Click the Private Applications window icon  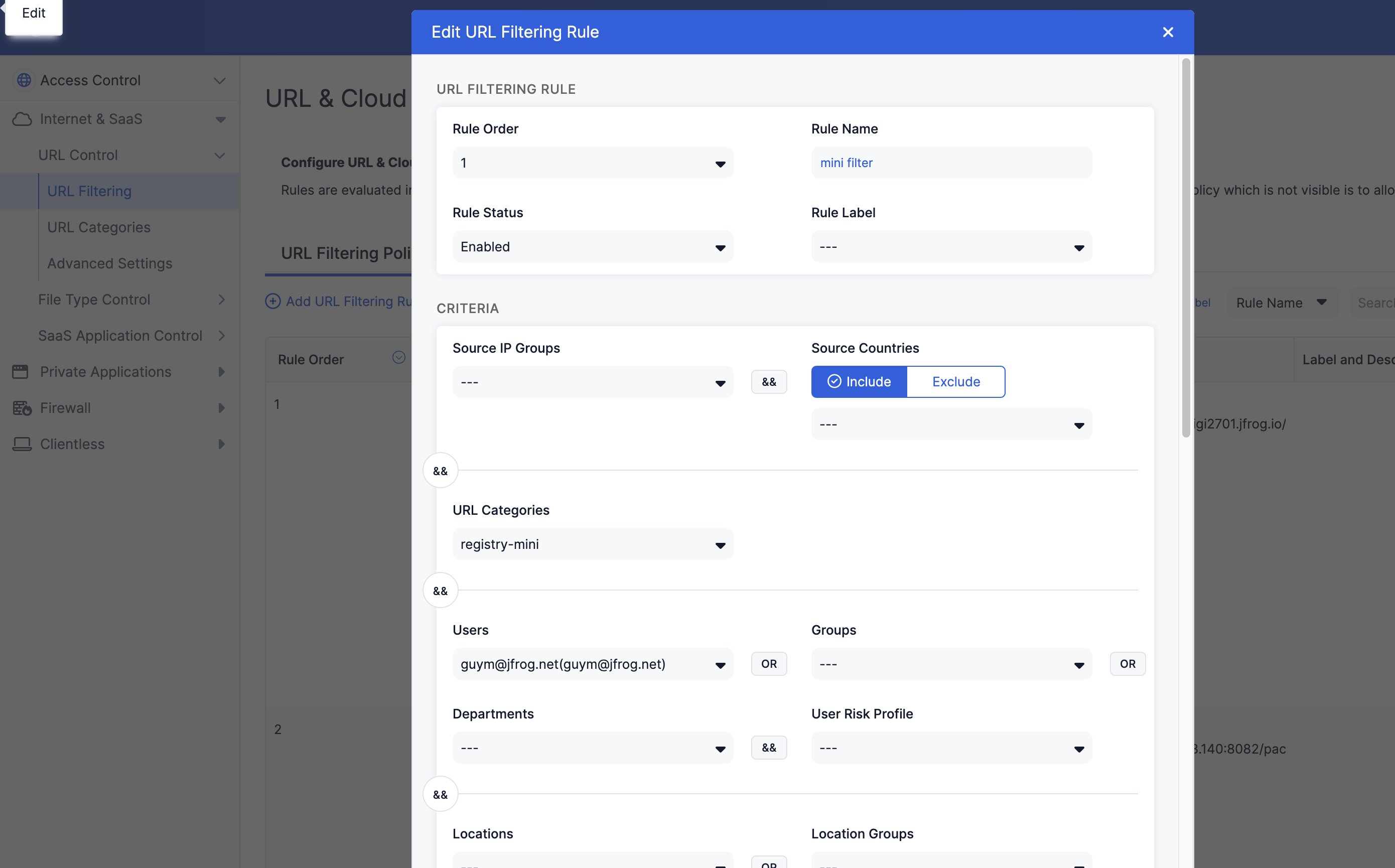(x=21, y=371)
